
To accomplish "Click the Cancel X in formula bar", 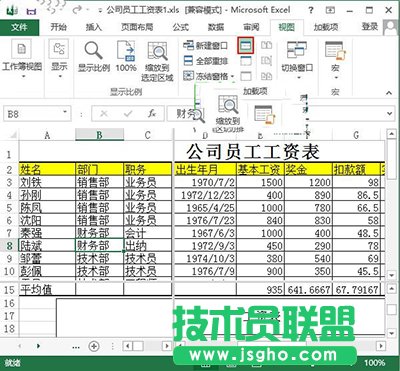I will tap(104, 114).
